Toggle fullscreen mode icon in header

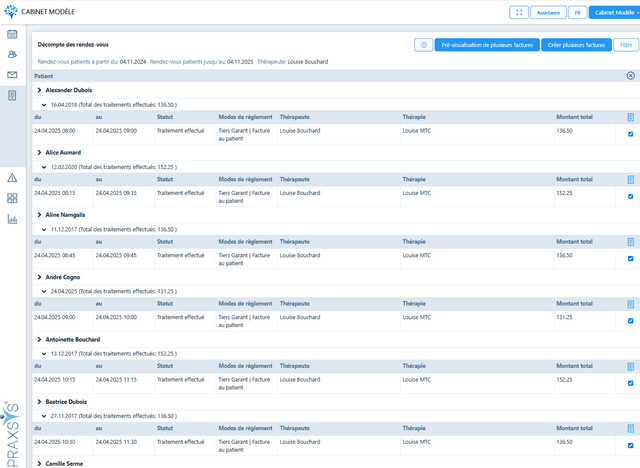tap(519, 12)
